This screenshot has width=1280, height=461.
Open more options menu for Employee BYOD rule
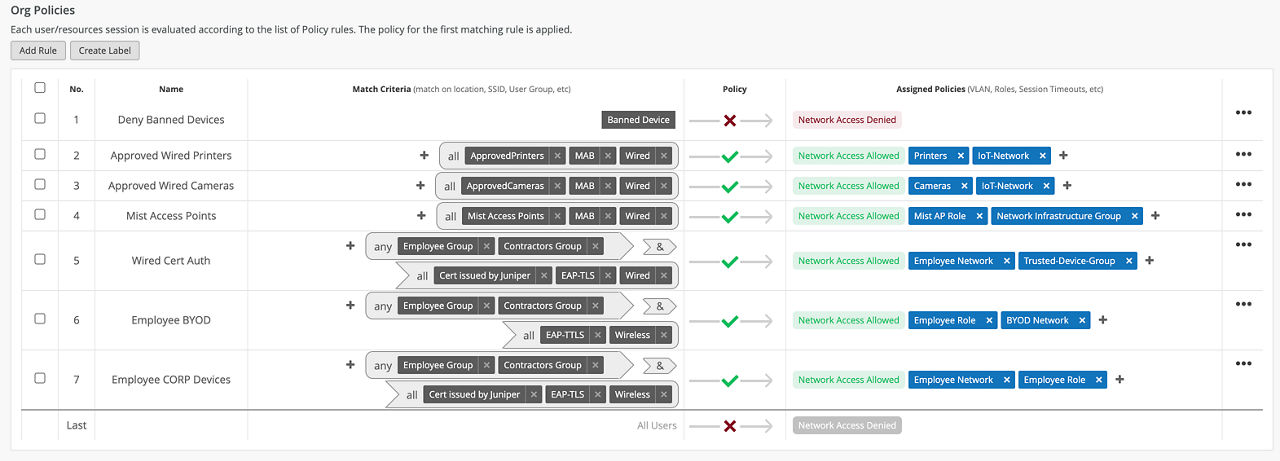tap(1243, 304)
